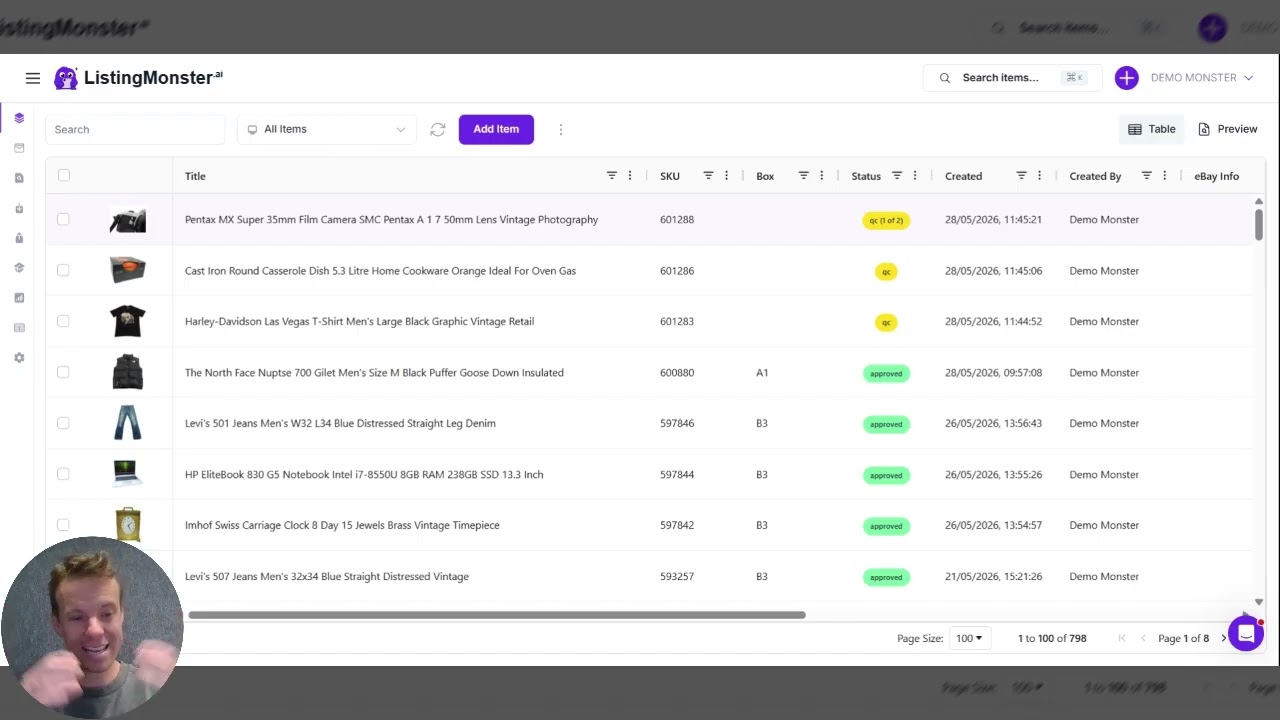Sort by the eBay Info column header
Viewport: 1280px width, 720px height.
coord(1216,176)
